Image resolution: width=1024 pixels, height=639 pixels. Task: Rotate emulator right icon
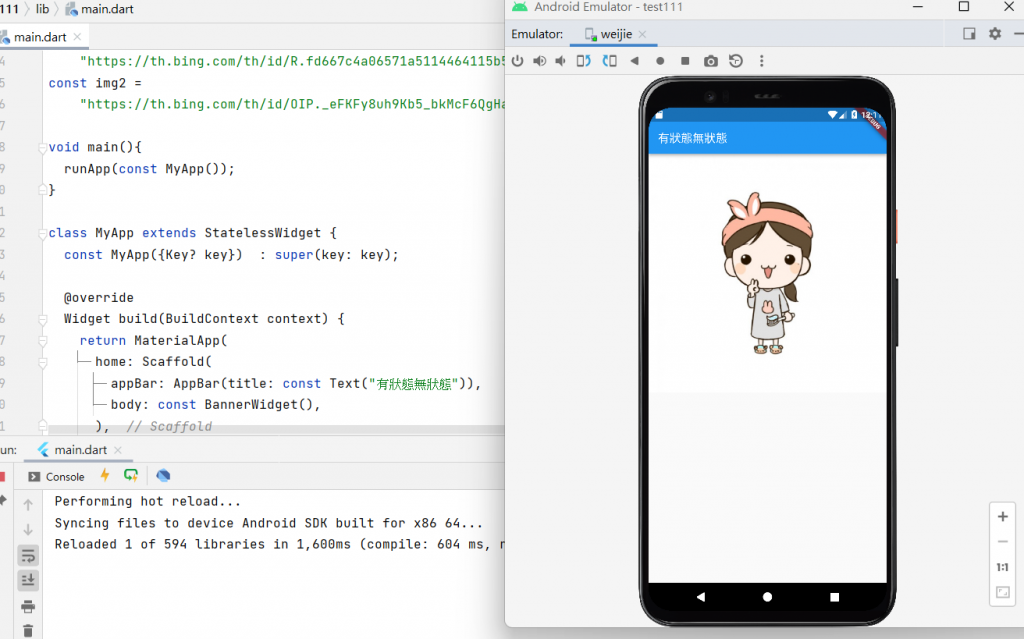(609, 61)
